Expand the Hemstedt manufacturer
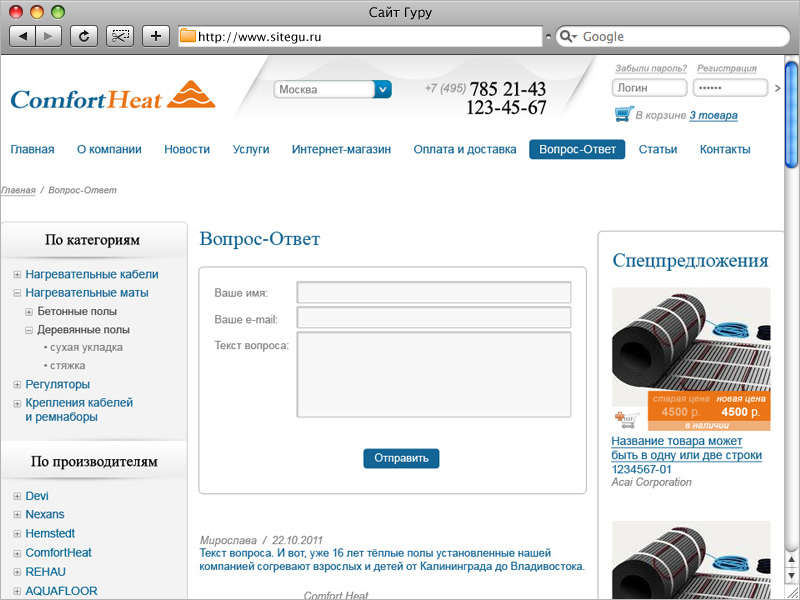Image resolution: width=800 pixels, height=600 pixels. tap(17, 534)
